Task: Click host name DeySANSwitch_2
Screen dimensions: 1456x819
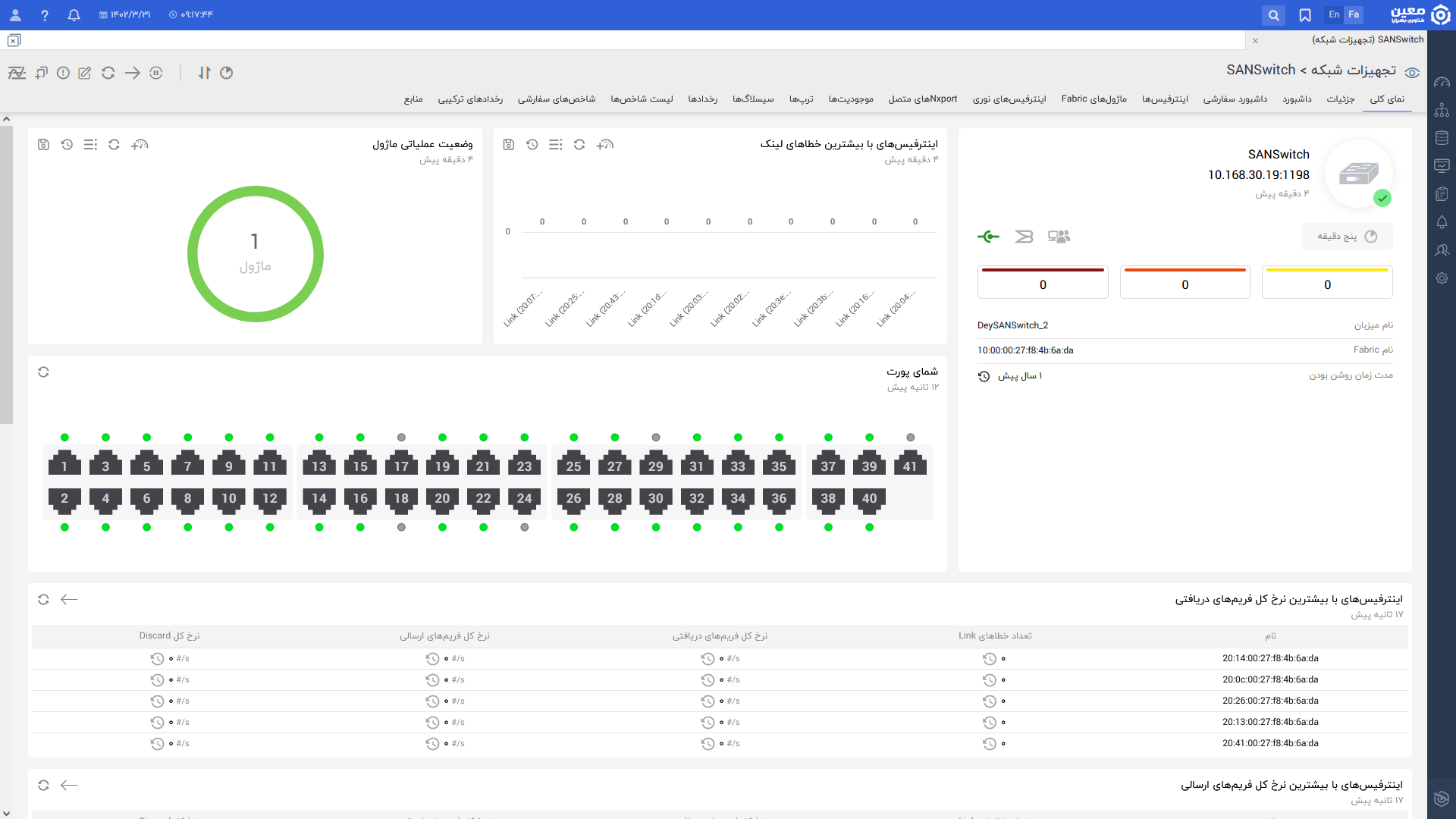Action: click(x=1012, y=325)
